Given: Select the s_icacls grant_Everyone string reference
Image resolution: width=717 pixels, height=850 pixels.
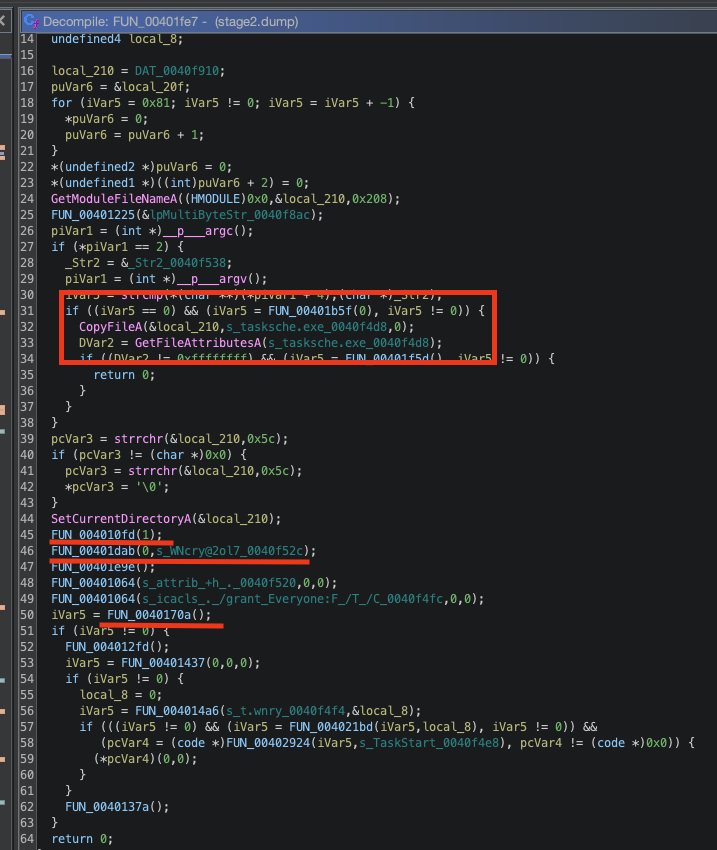Looking at the screenshot, I should 293,599.
